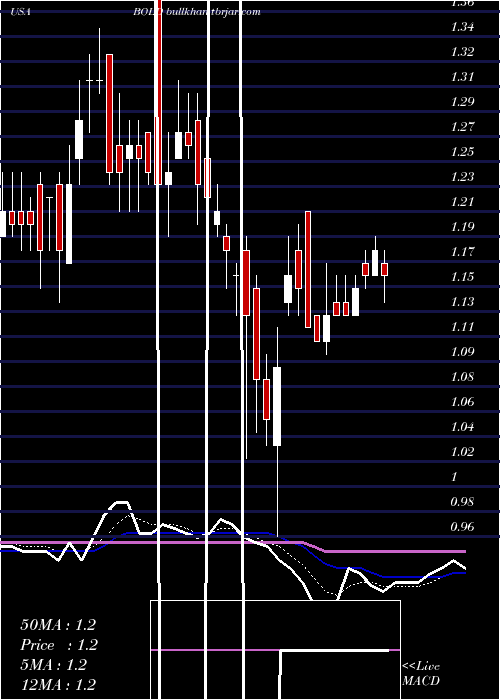Select the 1.06 axis value
This screenshot has height=700, width=500.
(x=462, y=402)
